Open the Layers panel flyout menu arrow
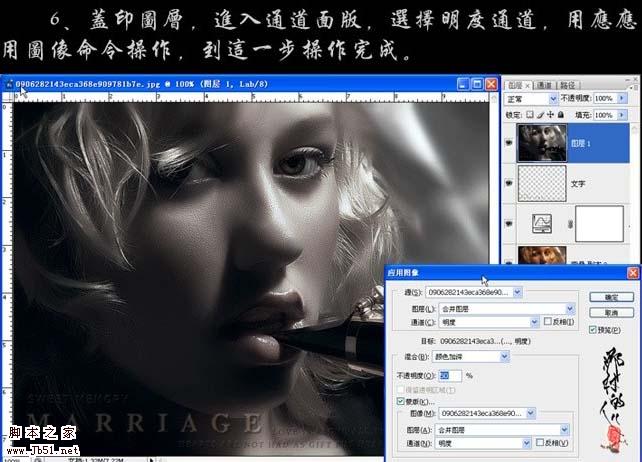The image size is (642, 462). coord(632,87)
